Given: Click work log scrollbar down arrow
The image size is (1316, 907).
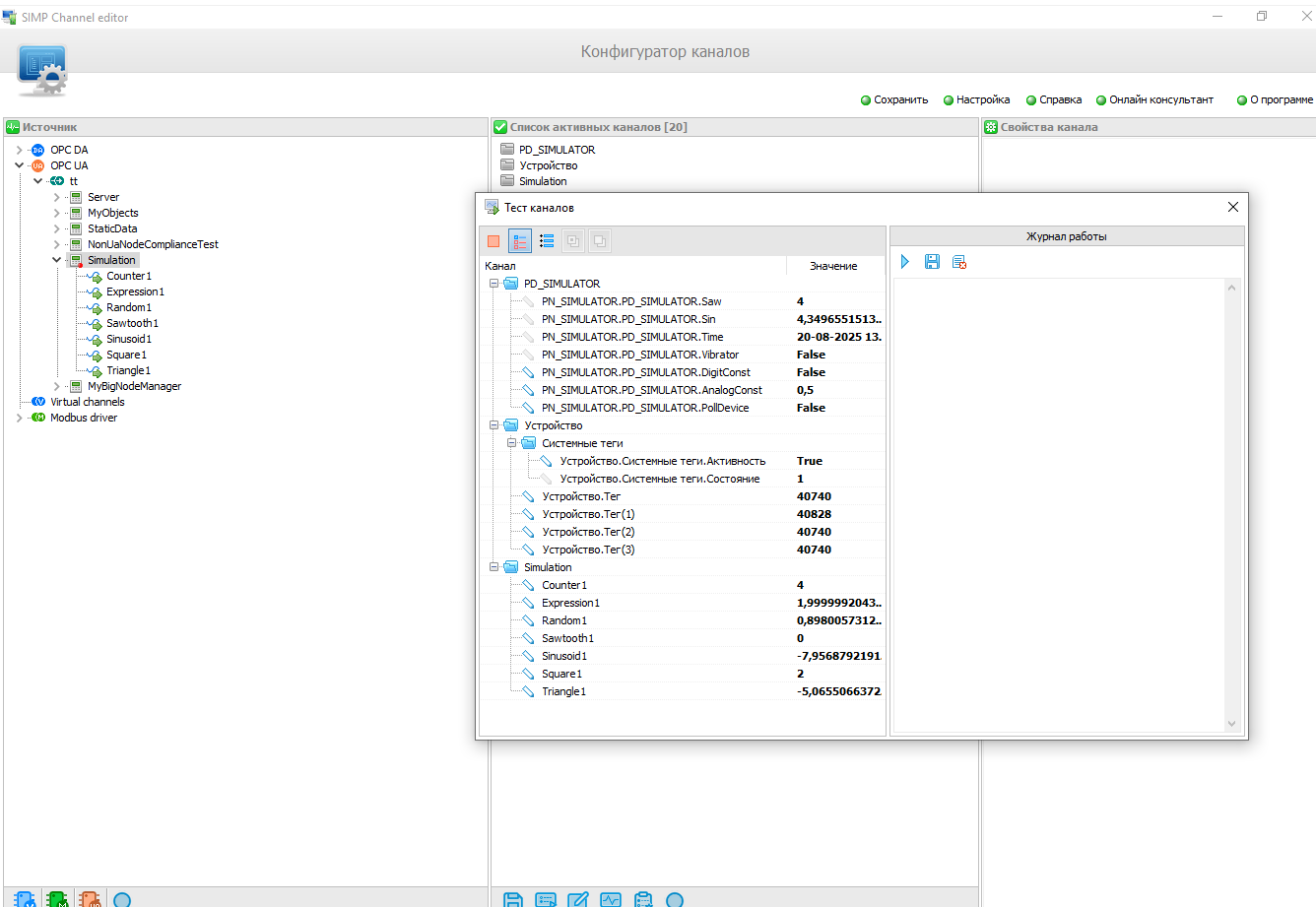Looking at the screenshot, I should pos(1231,724).
